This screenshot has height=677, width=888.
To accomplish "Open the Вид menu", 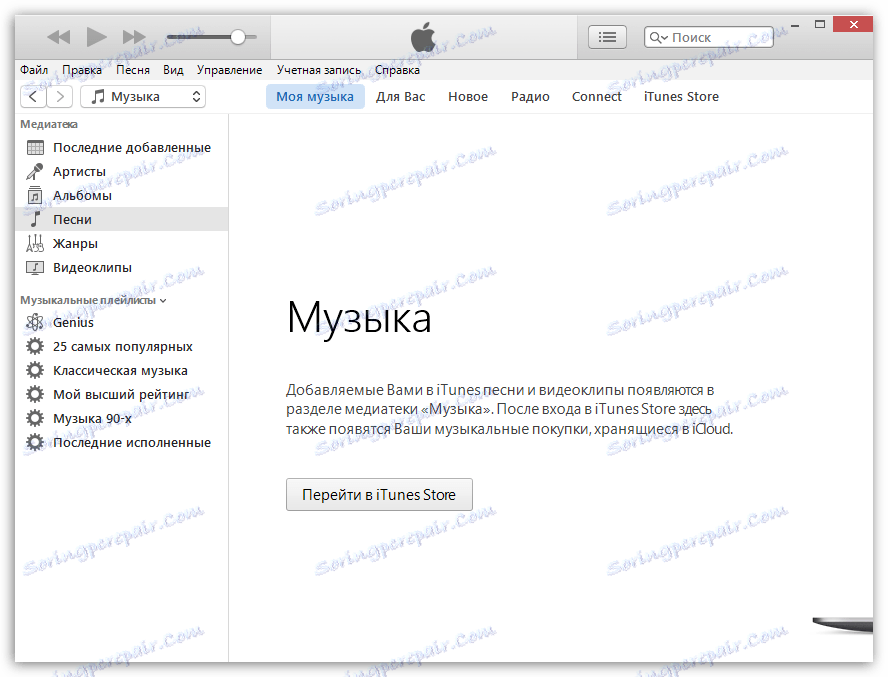I will (x=173, y=70).
